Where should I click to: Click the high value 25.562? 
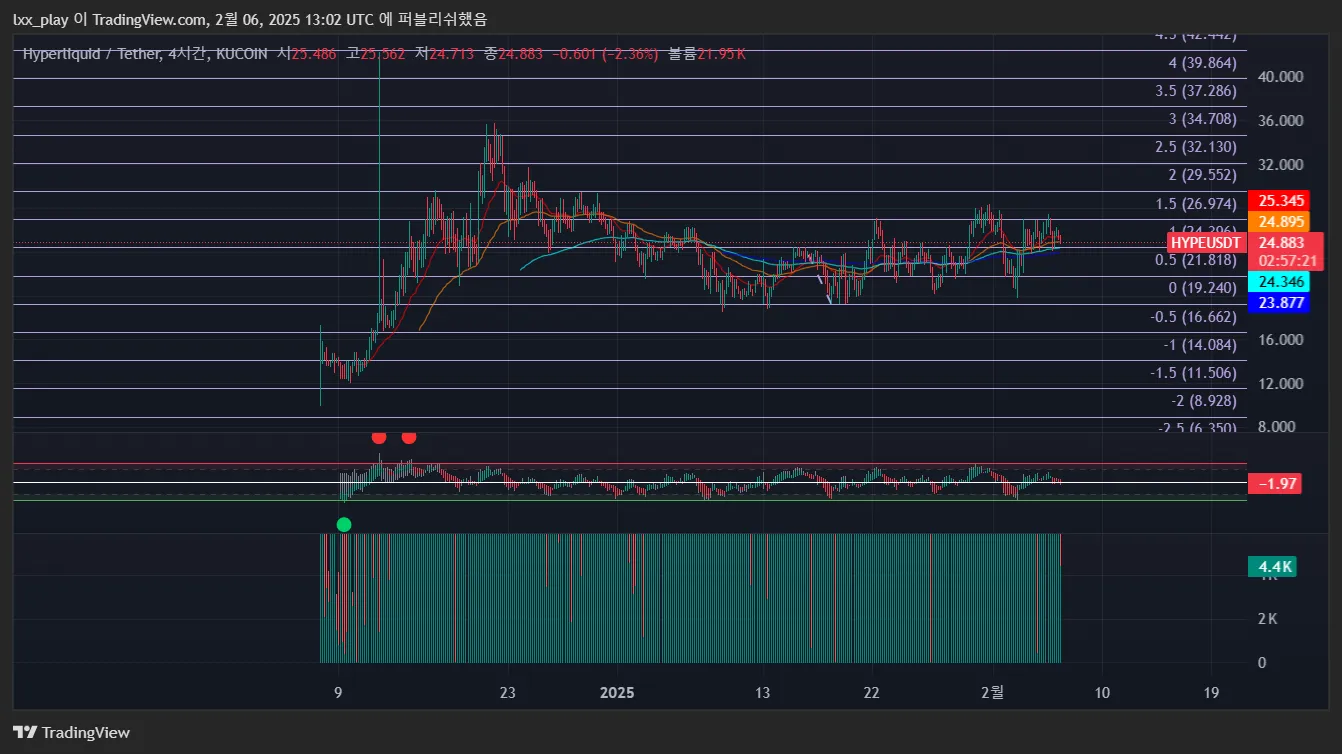click(382, 54)
